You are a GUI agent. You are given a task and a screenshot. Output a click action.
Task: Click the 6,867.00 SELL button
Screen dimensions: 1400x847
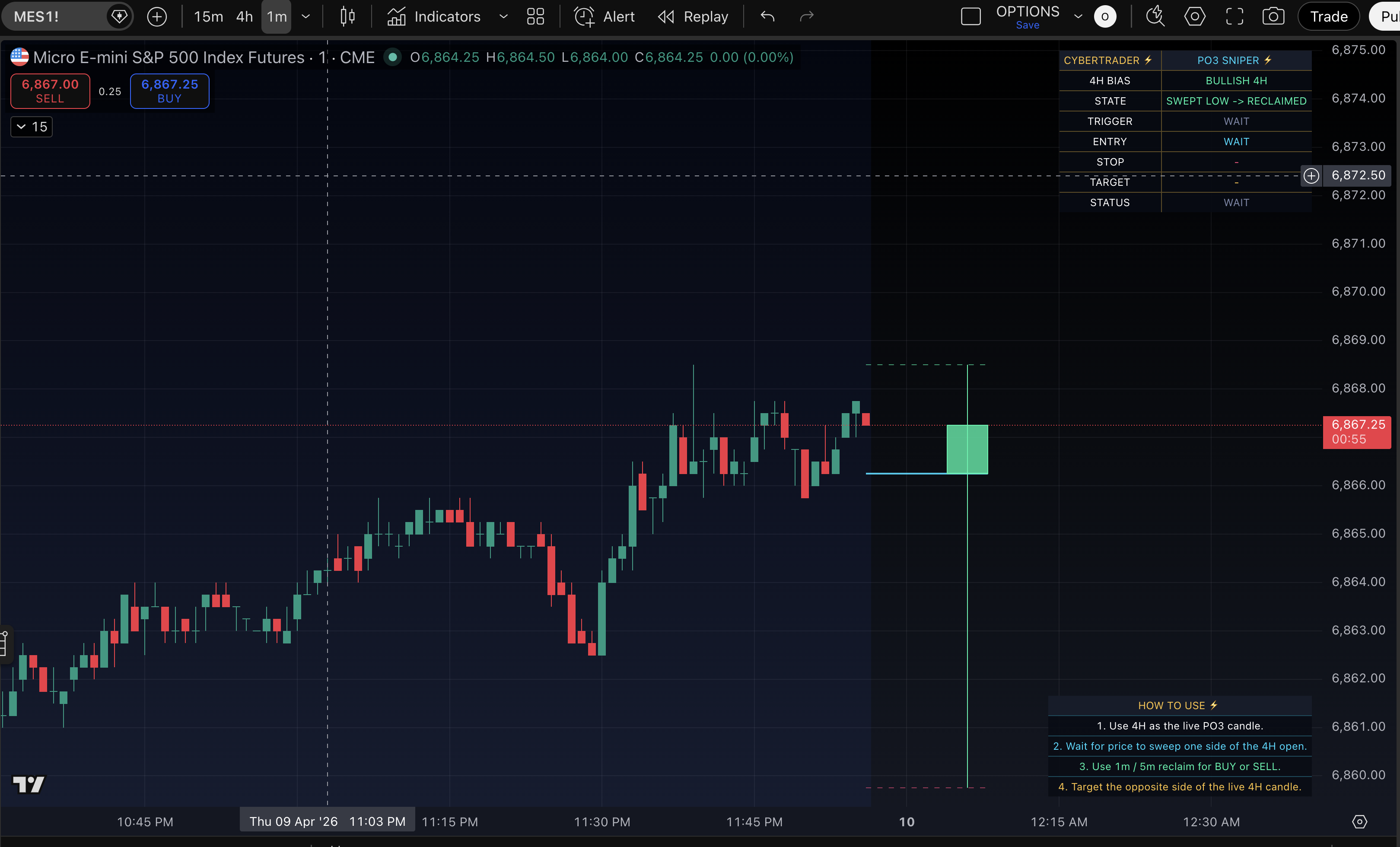[50, 91]
